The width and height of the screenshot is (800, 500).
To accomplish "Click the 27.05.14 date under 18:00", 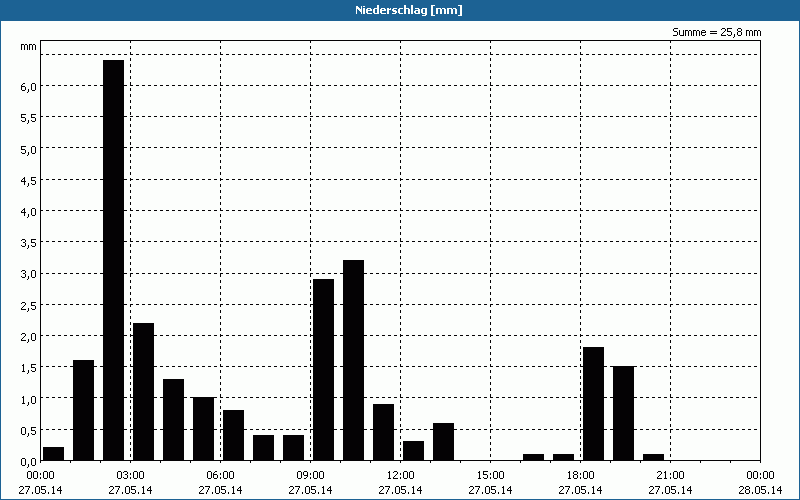I will click(581, 490).
